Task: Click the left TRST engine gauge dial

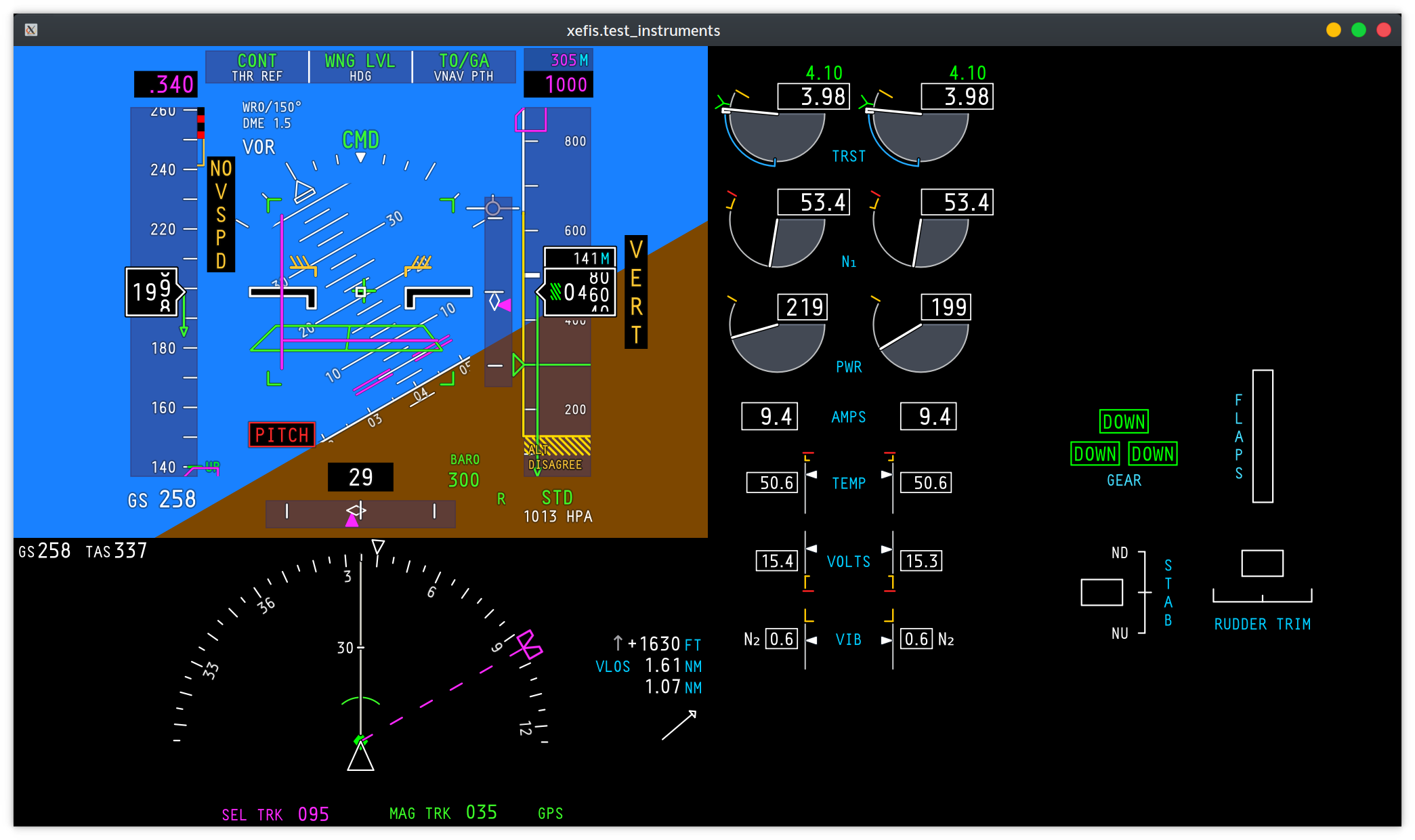Action: click(776, 134)
